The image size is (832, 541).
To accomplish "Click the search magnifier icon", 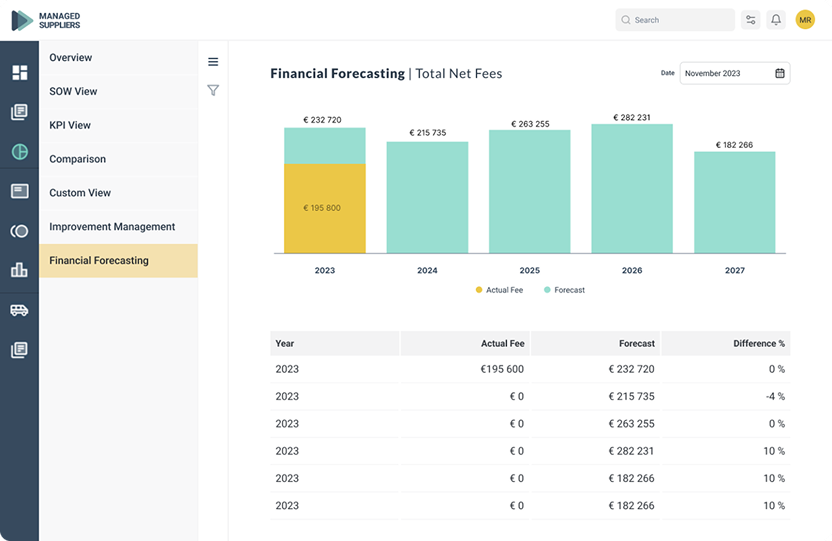I will [x=626, y=20].
